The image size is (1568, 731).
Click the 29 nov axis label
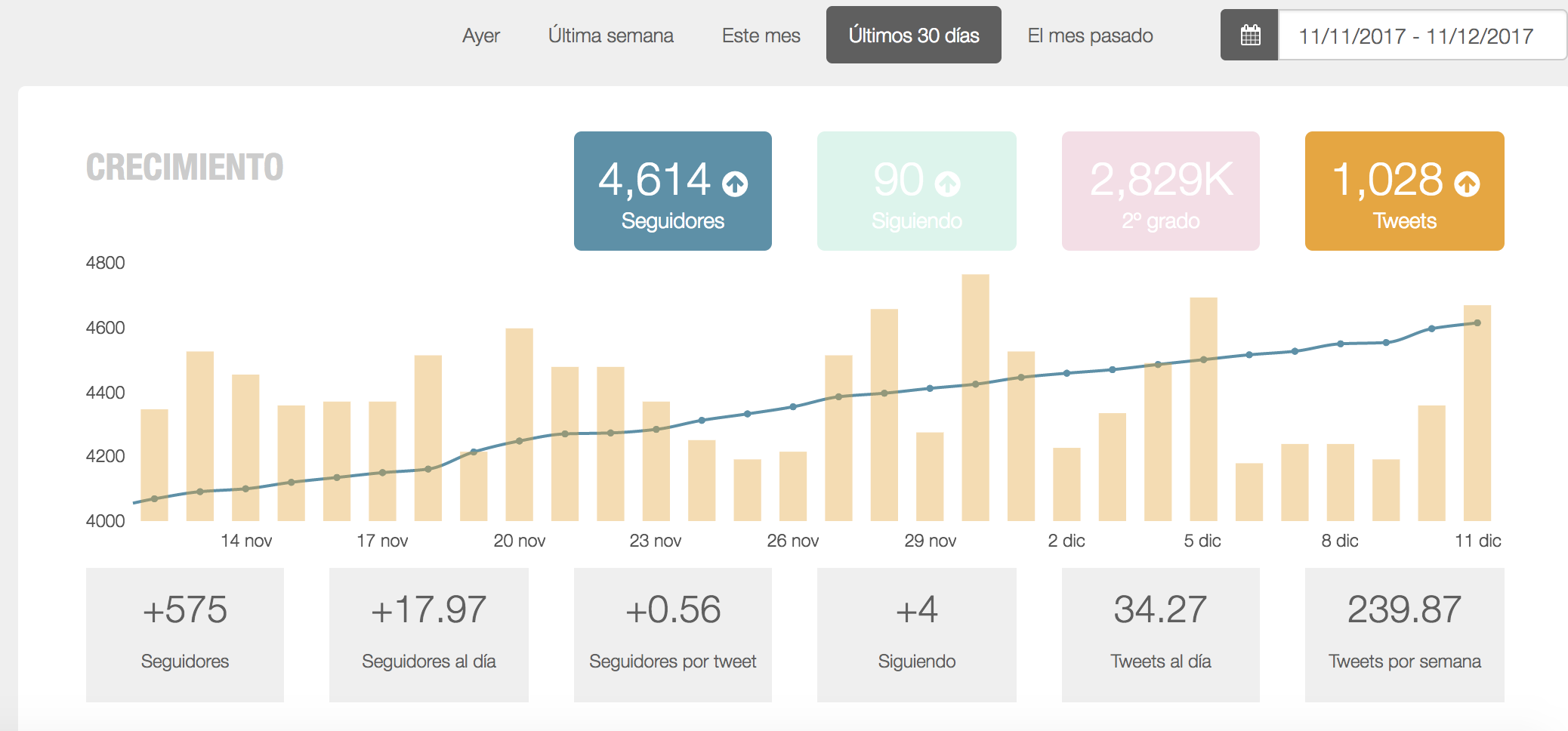(x=931, y=541)
